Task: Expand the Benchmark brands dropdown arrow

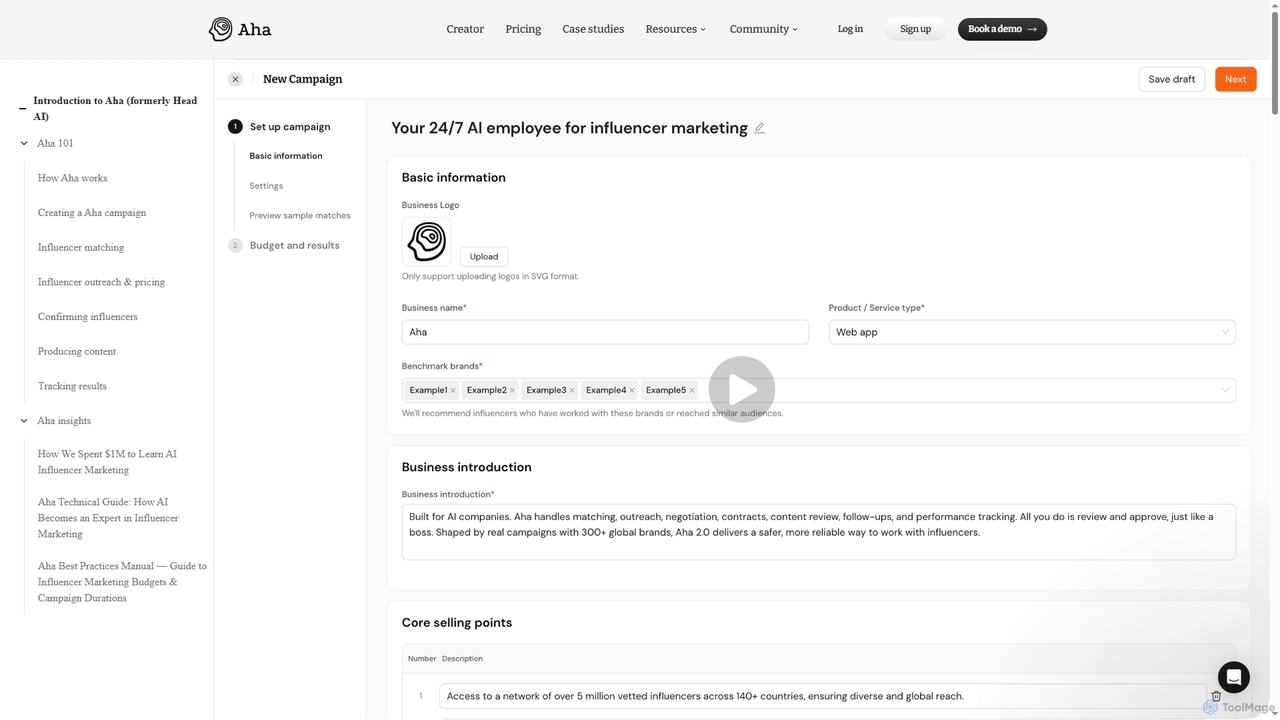Action: pyautogui.click(x=1225, y=390)
